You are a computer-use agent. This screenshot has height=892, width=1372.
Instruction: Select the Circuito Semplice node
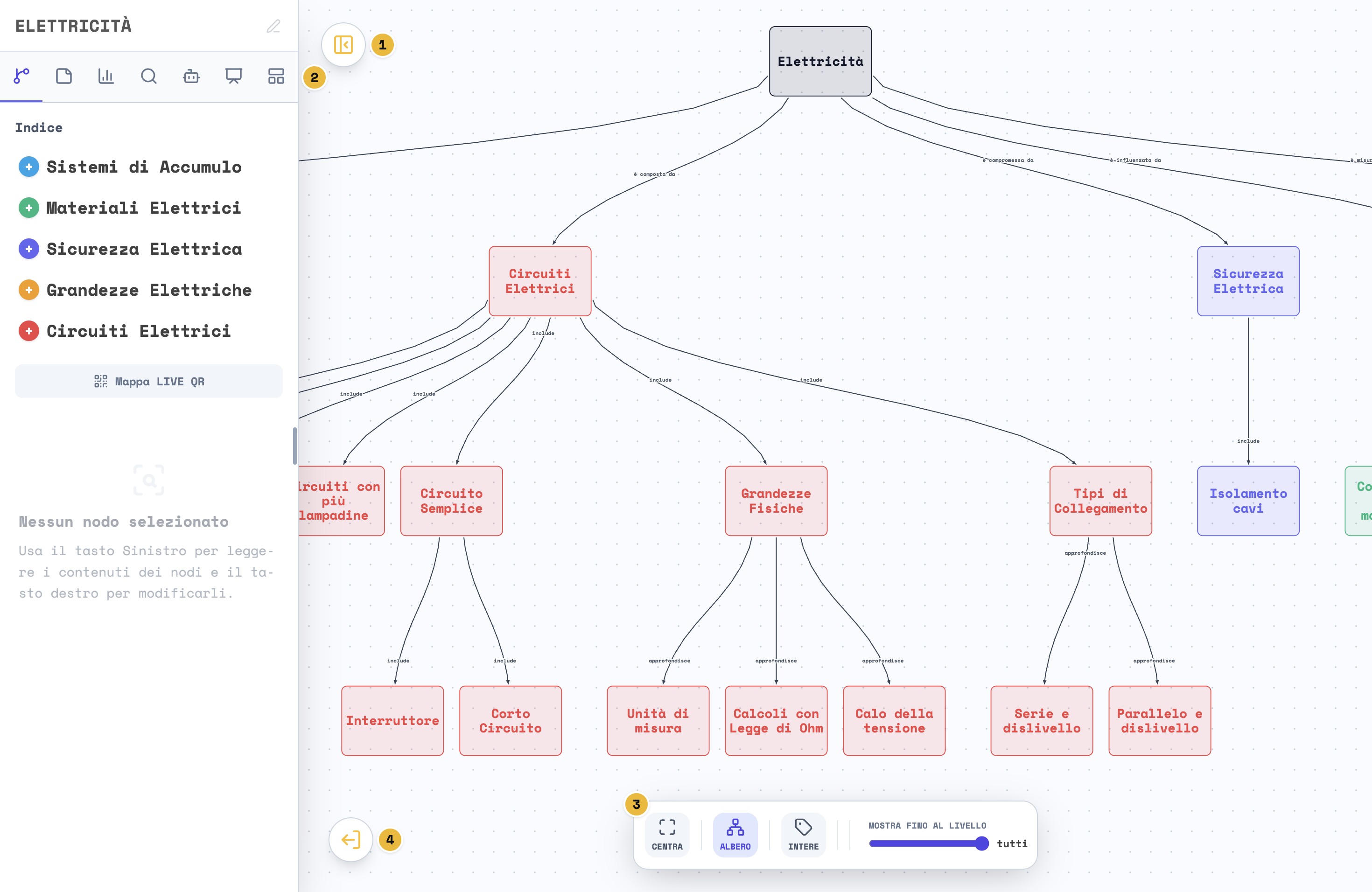pos(451,501)
